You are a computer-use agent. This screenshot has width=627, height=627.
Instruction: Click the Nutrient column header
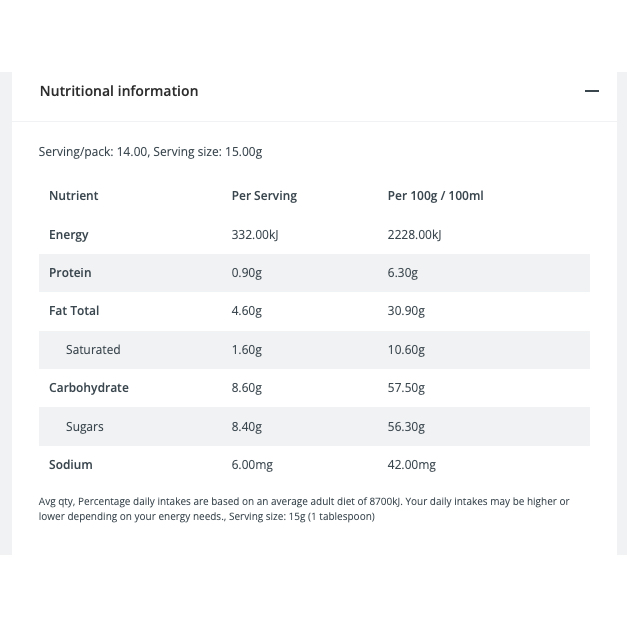(74, 196)
